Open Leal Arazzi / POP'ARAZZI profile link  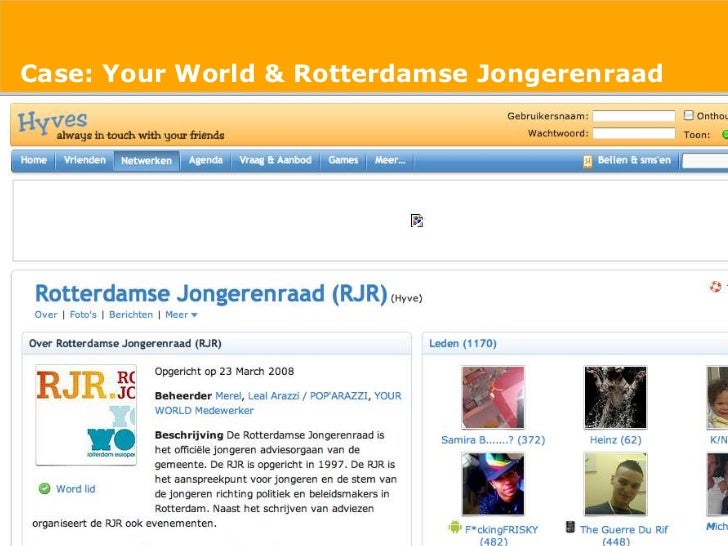tap(308, 396)
